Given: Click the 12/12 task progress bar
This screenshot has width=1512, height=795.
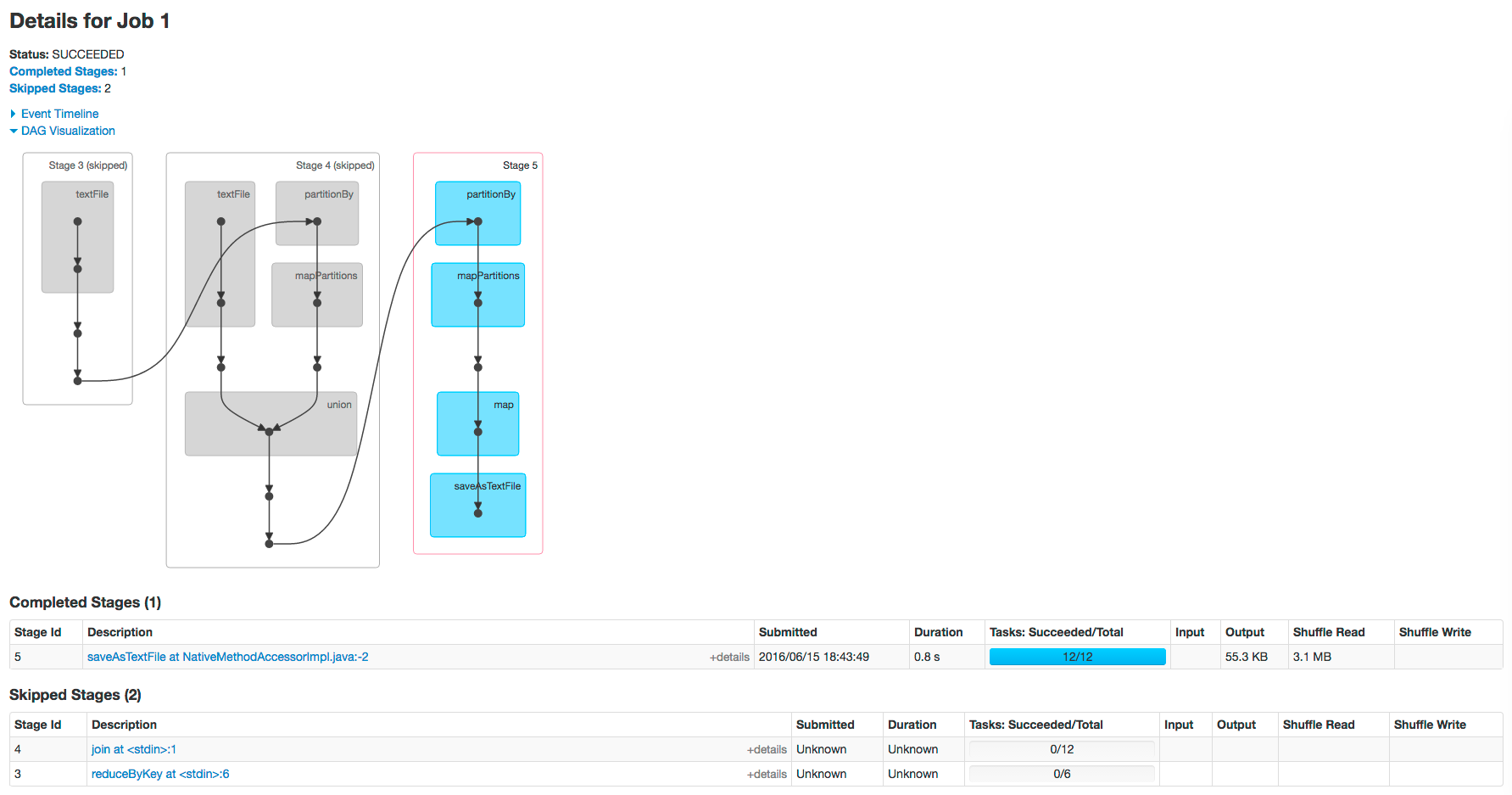Looking at the screenshot, I should click(x=1077, y=657).
